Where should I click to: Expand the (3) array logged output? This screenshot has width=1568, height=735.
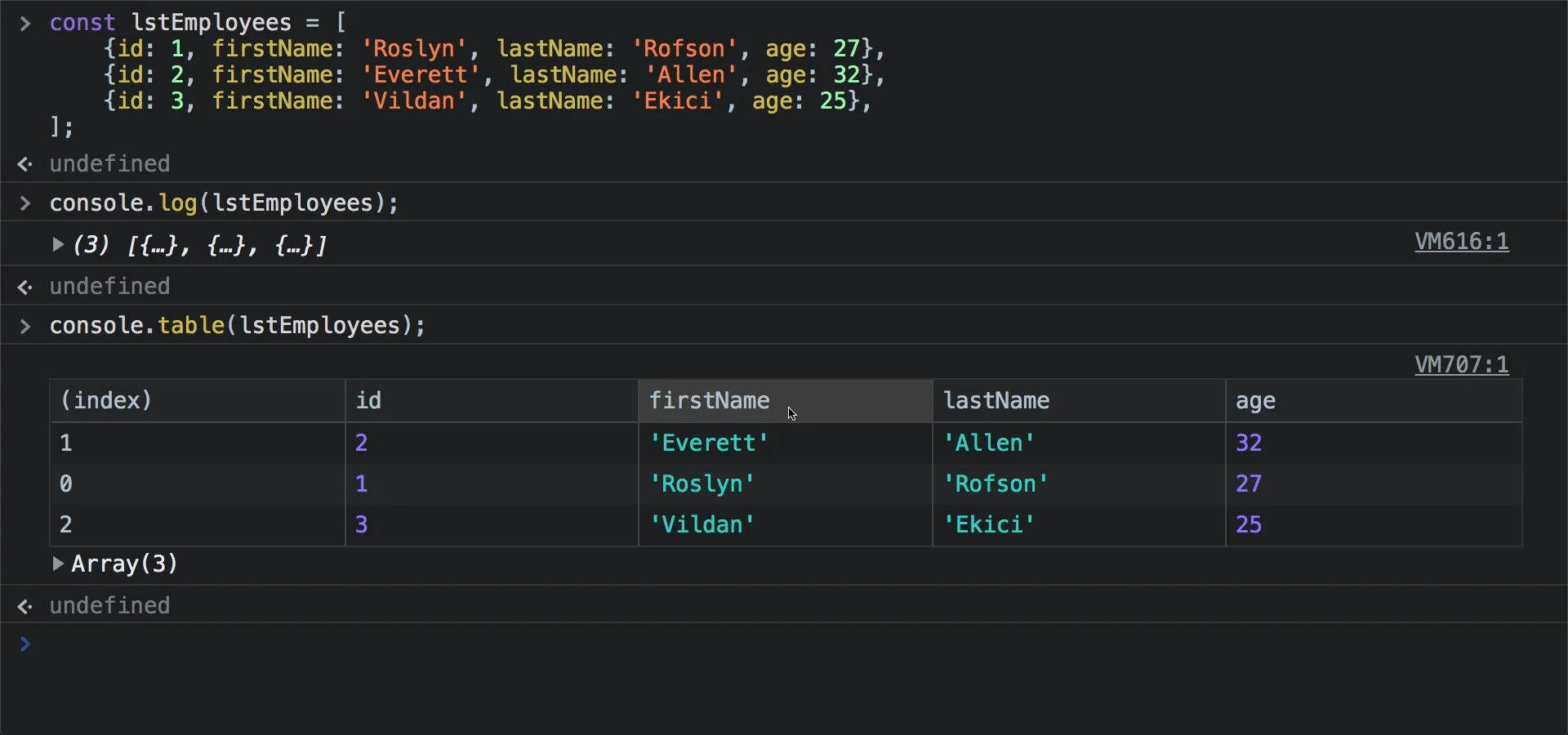click(x=57, y=244)
